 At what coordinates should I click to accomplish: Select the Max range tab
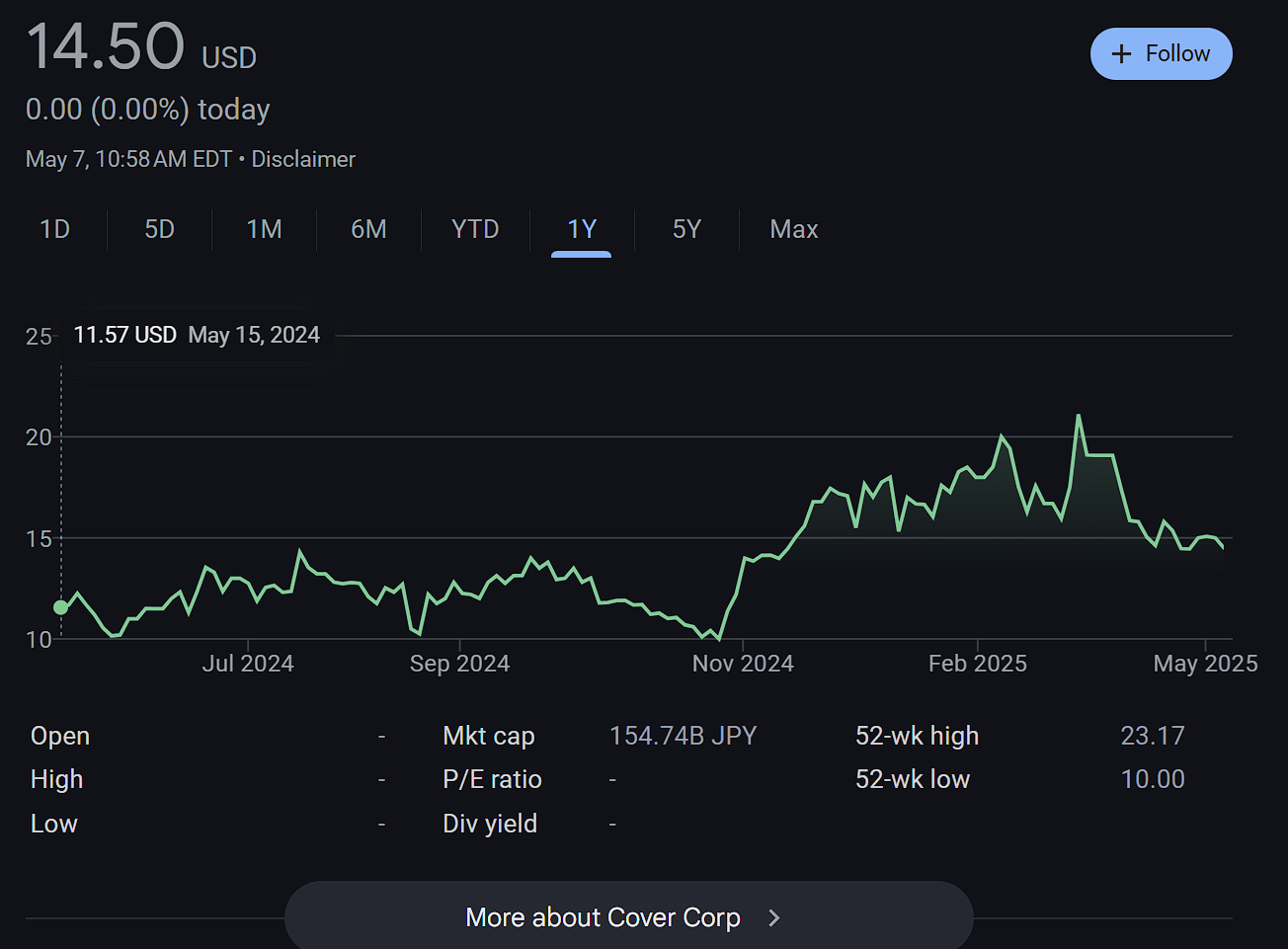click(794, 229)
